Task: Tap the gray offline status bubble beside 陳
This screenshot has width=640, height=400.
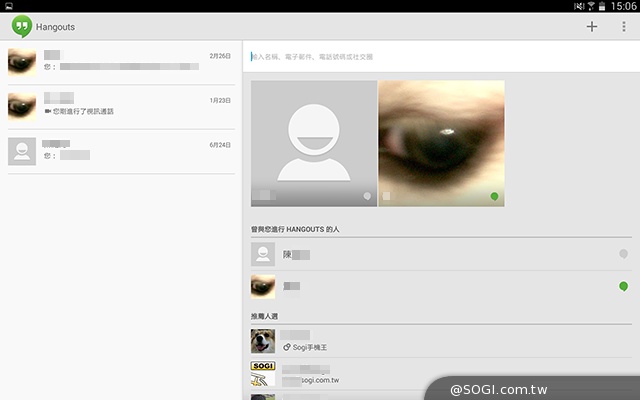Action: [x=623, y=254]
